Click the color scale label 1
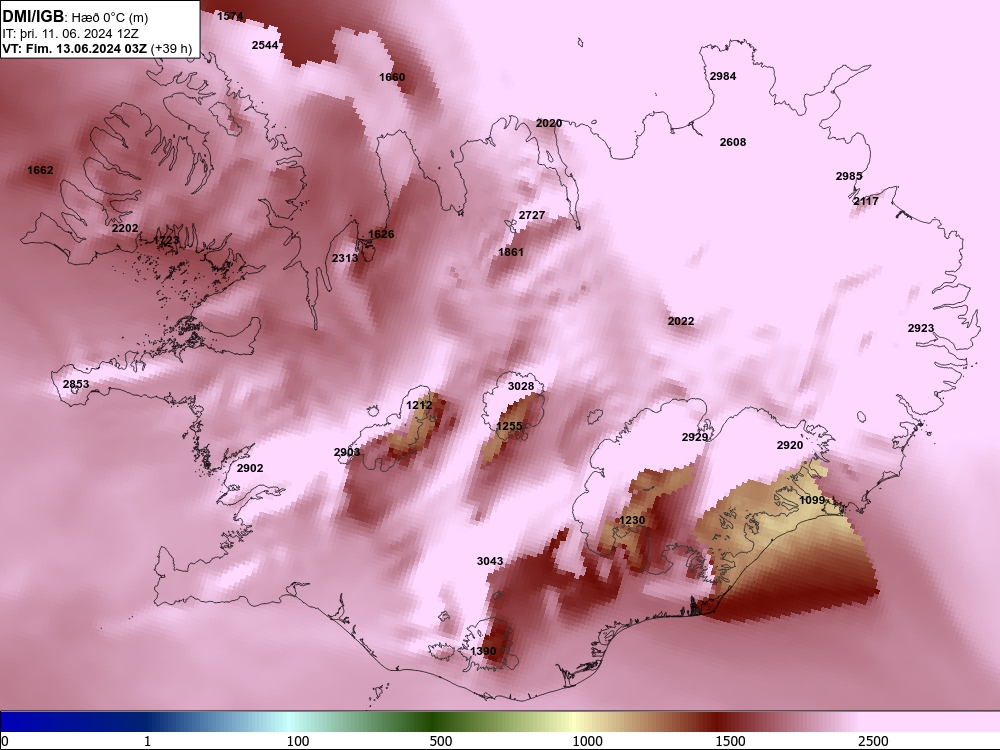1000x750 pixels. (x=148, y=741)
